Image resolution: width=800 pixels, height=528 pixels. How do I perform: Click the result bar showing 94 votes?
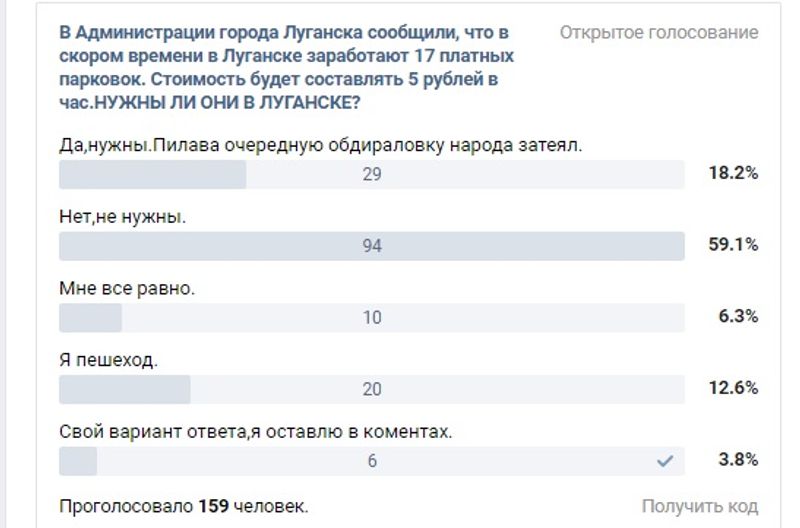(372, 246)
